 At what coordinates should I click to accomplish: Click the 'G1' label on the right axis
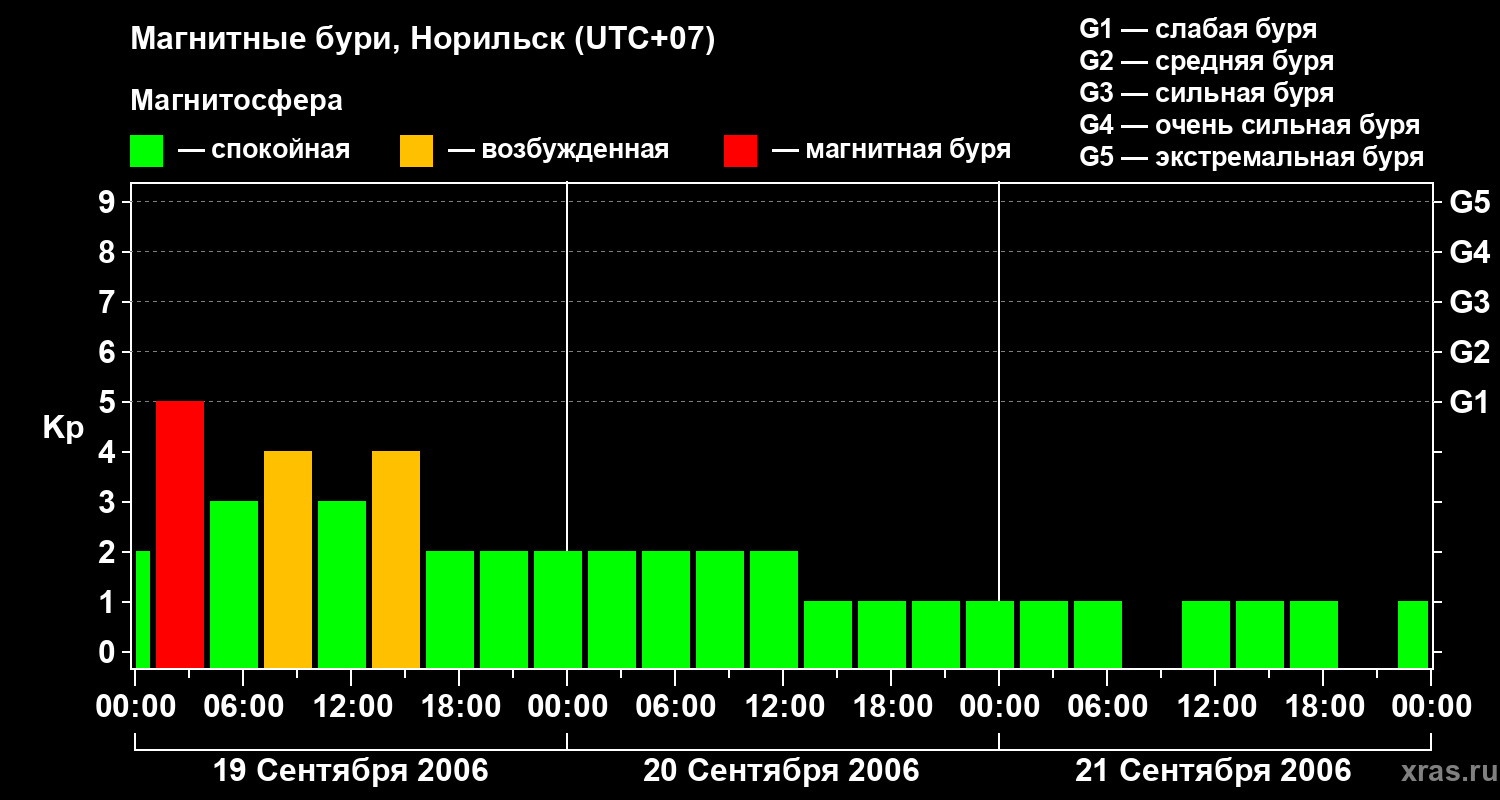click(1470, 402)
